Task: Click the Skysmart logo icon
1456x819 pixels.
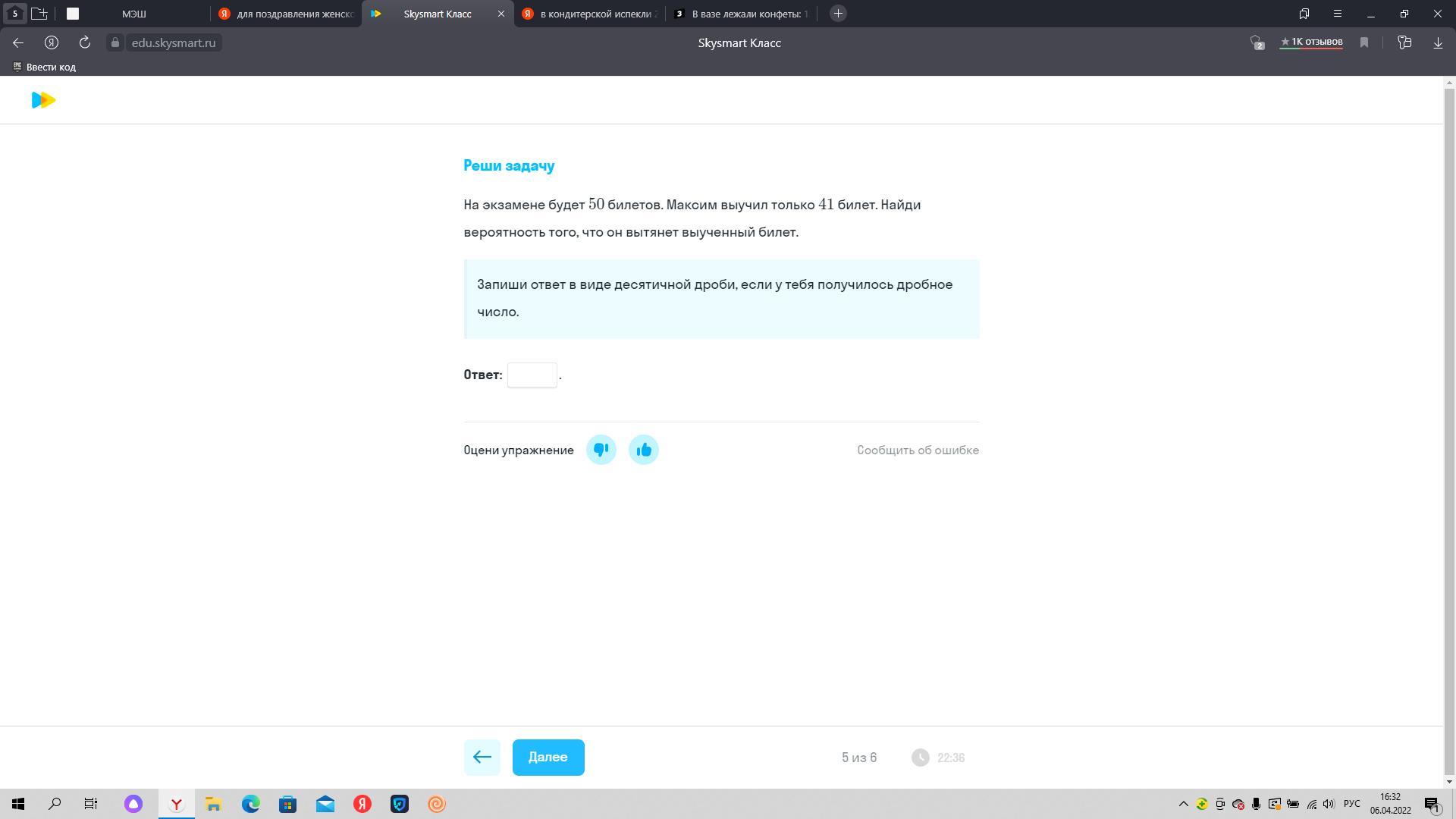Action: 43,100
